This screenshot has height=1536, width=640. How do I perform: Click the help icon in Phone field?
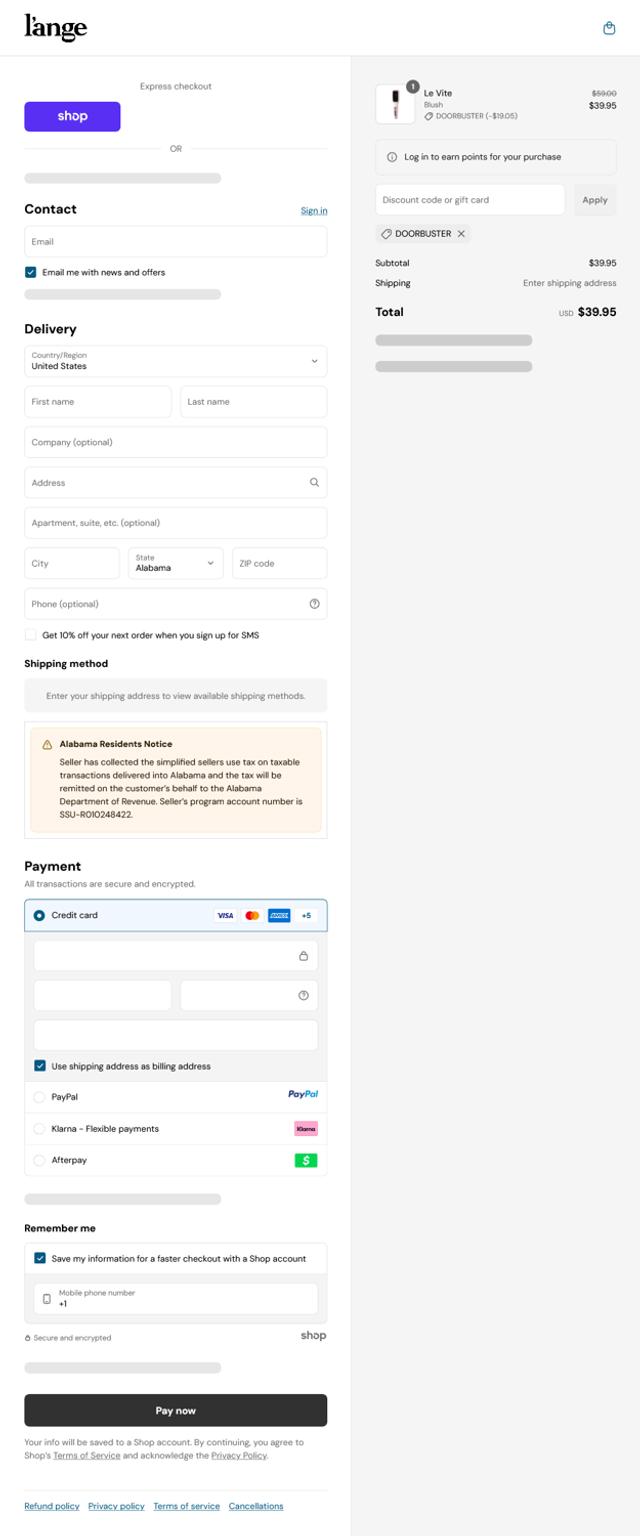coord(314,603)
